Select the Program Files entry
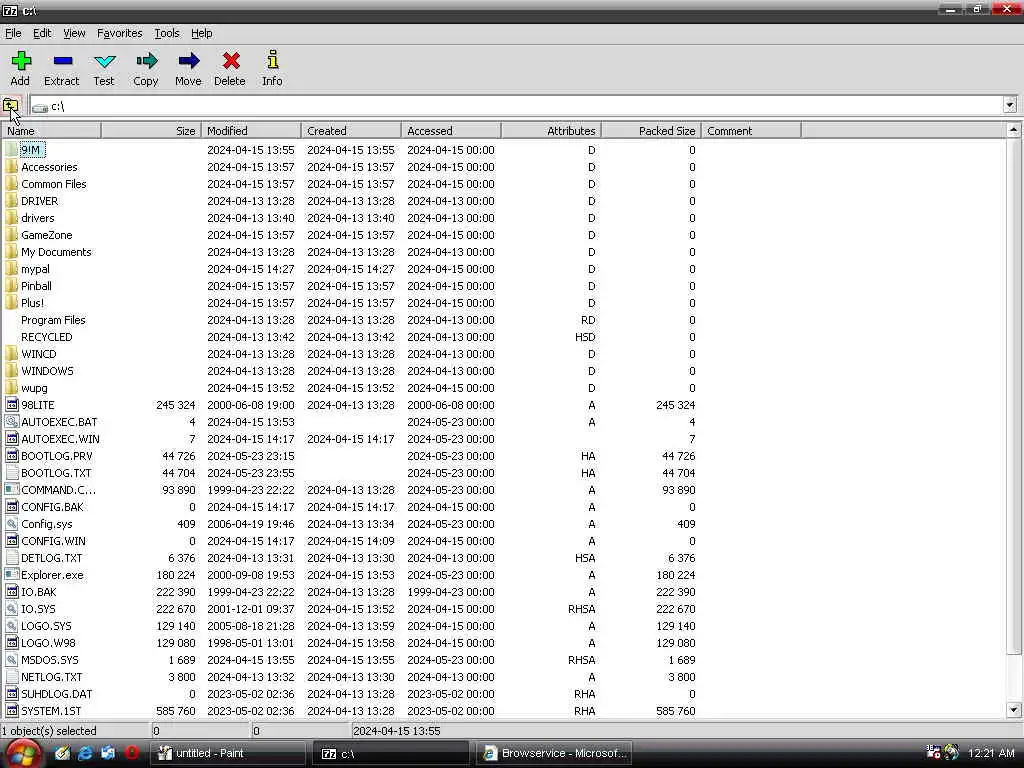 pos(53,319)
